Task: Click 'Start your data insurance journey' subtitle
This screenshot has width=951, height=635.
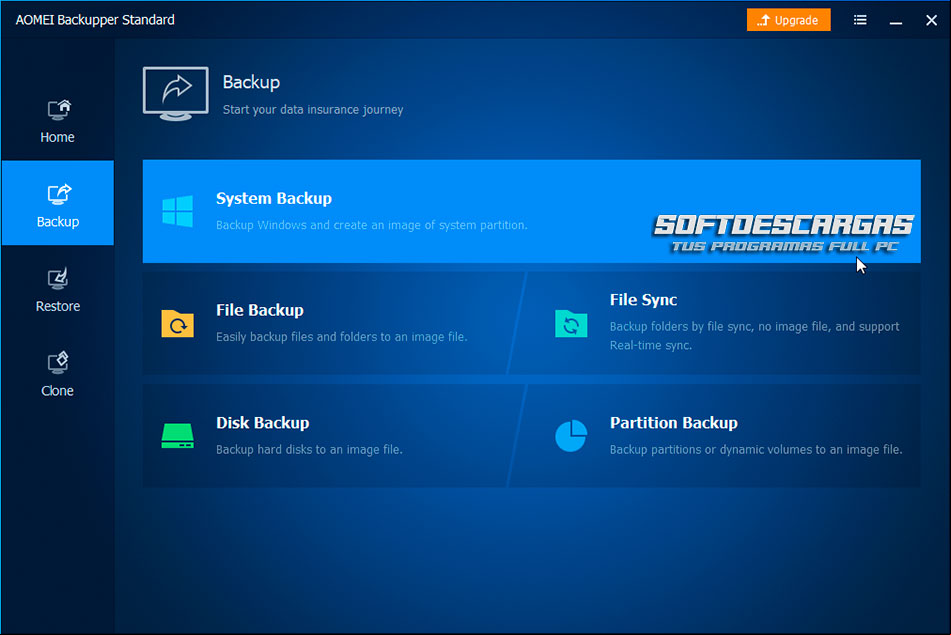Action: (313, 110)
